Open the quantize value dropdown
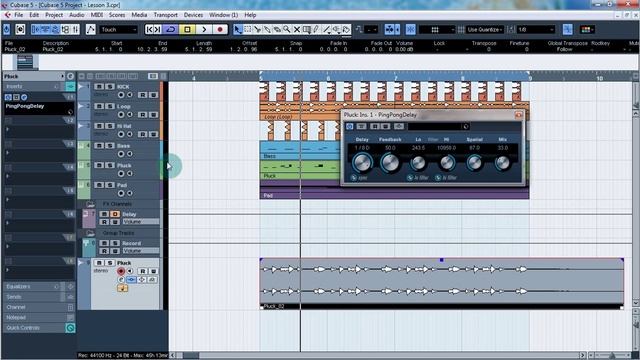The image size is (640, 360). [536, 29]
